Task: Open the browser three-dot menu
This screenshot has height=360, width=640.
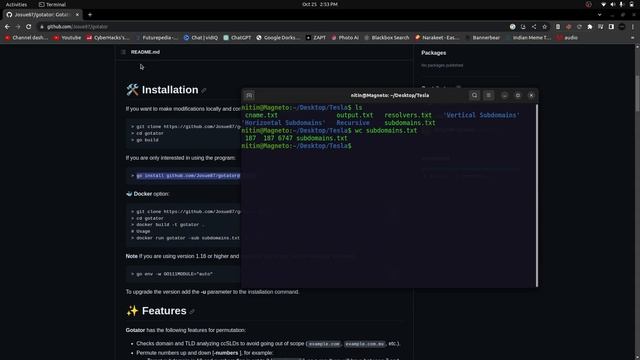Action: 633,27
